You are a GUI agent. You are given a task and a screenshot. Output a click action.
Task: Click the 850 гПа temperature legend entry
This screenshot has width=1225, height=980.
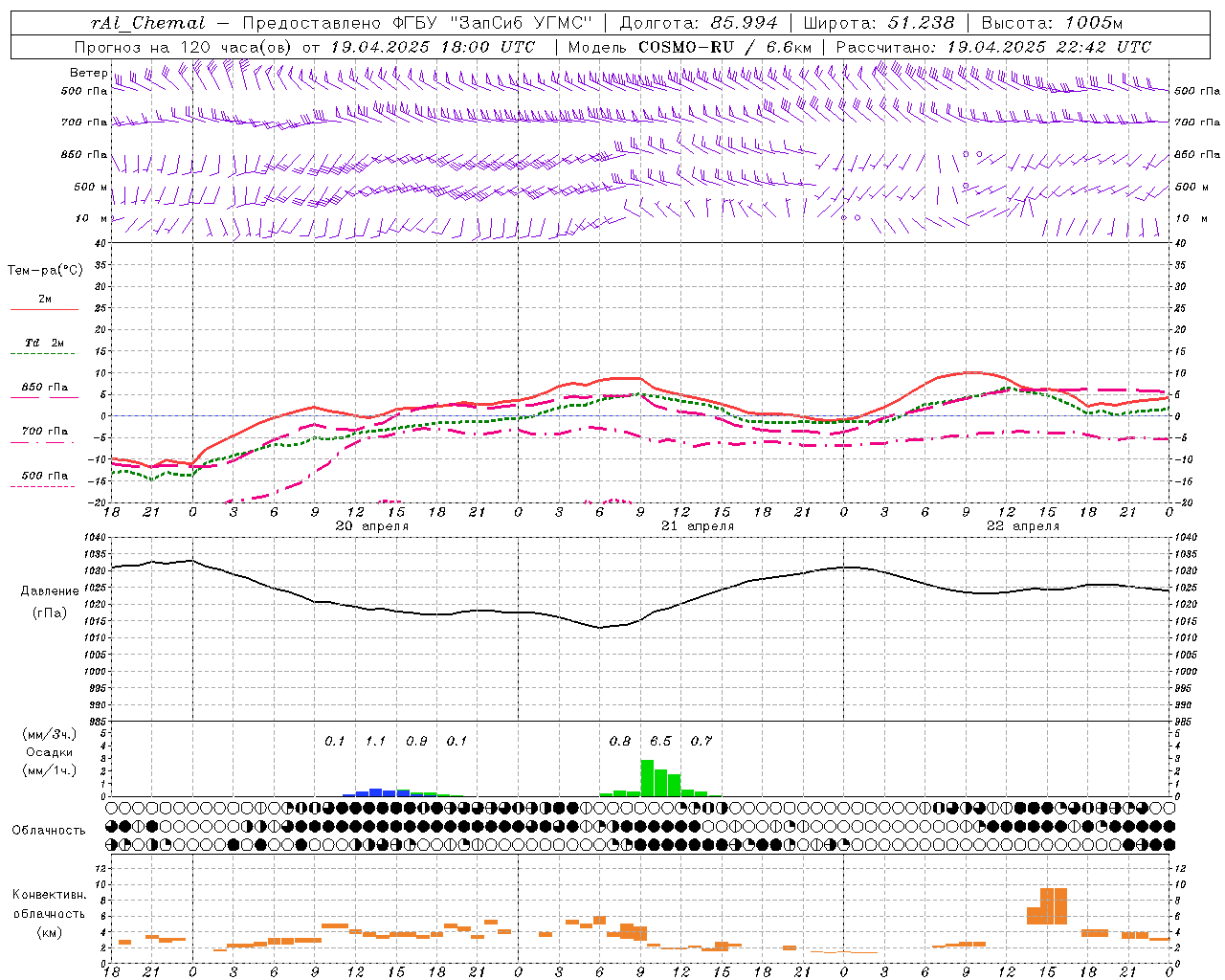(45, 388)
